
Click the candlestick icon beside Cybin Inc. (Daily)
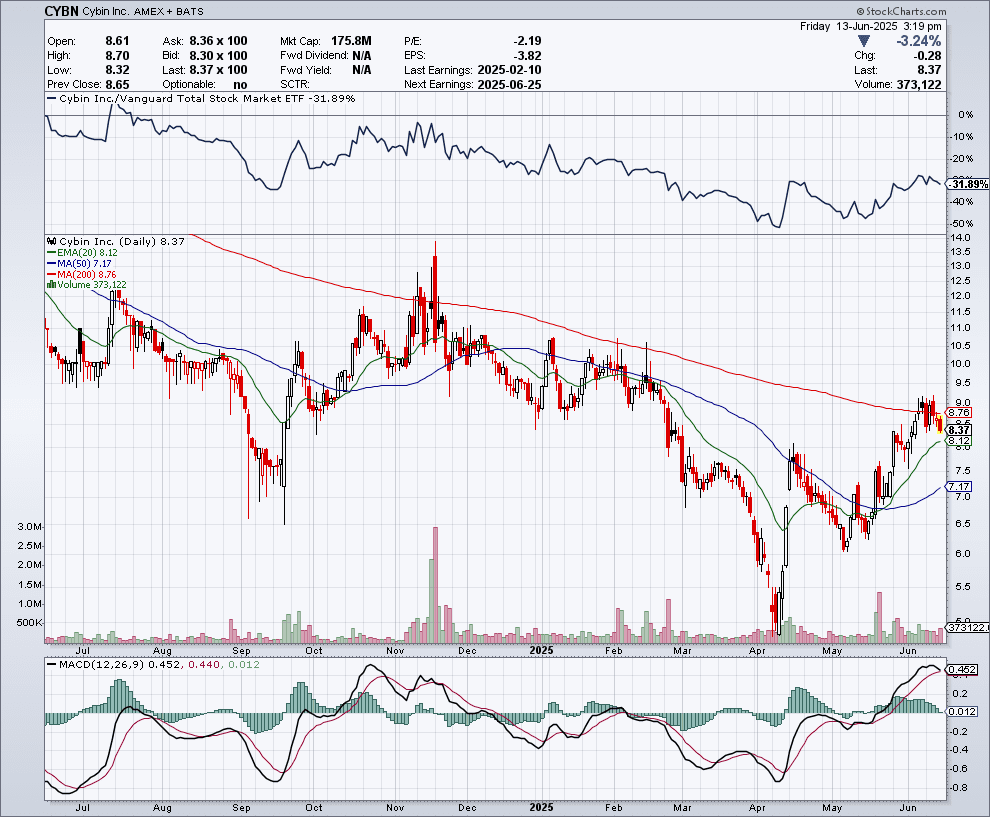tap(52, 241)
